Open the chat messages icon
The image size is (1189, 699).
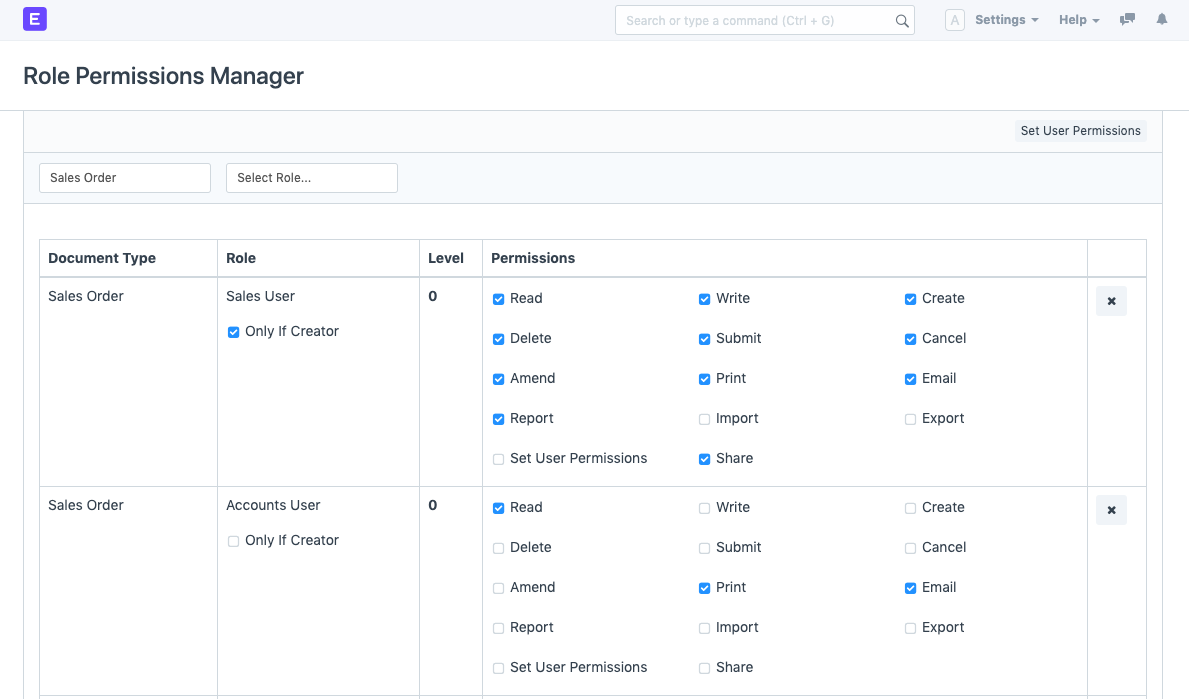tap(1127, 19)
